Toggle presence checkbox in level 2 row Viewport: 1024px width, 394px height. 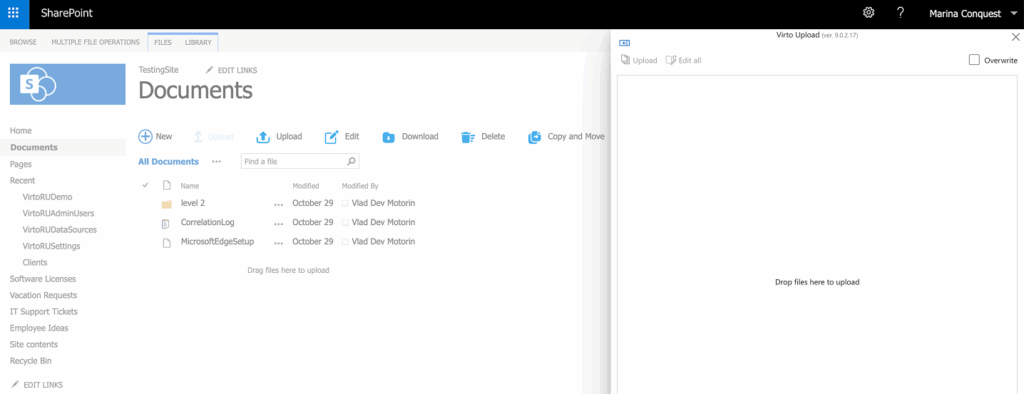pyautogui.click(x=345, y=203)
